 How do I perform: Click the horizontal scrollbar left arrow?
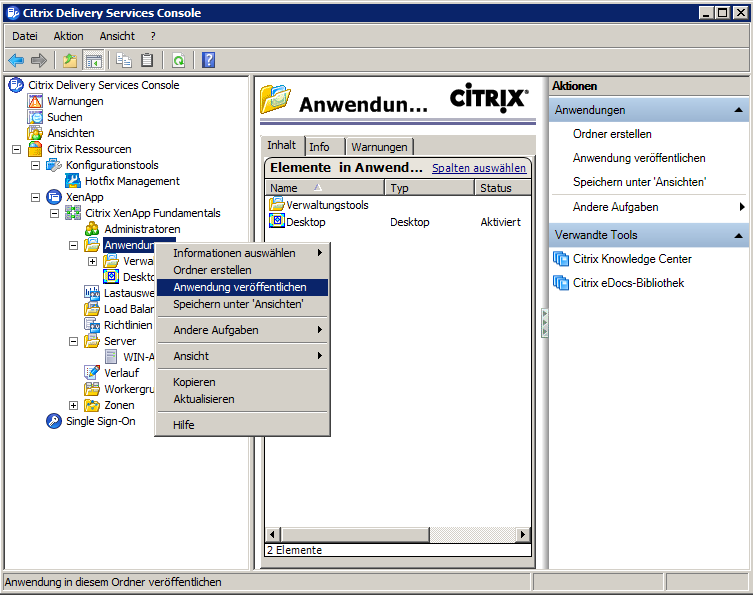click(x=273, y=534)
